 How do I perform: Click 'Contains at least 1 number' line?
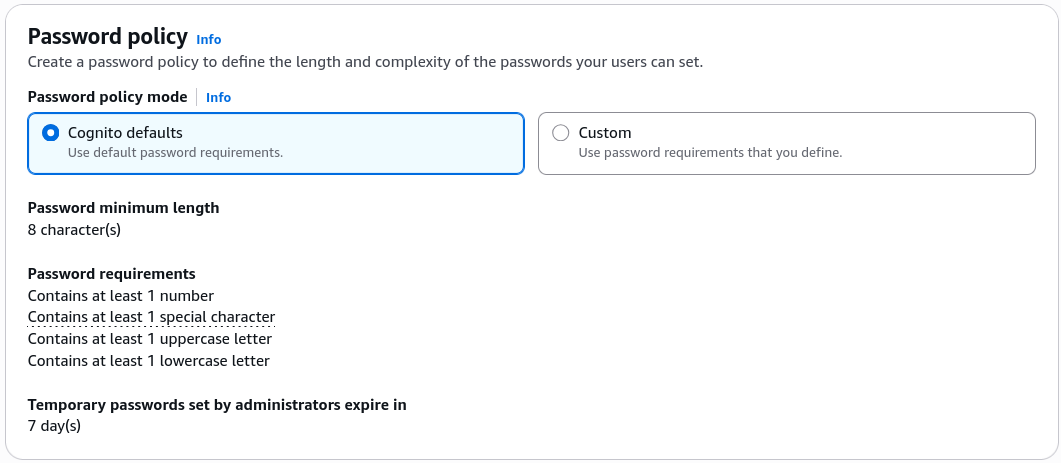click(x=120, y=296)
